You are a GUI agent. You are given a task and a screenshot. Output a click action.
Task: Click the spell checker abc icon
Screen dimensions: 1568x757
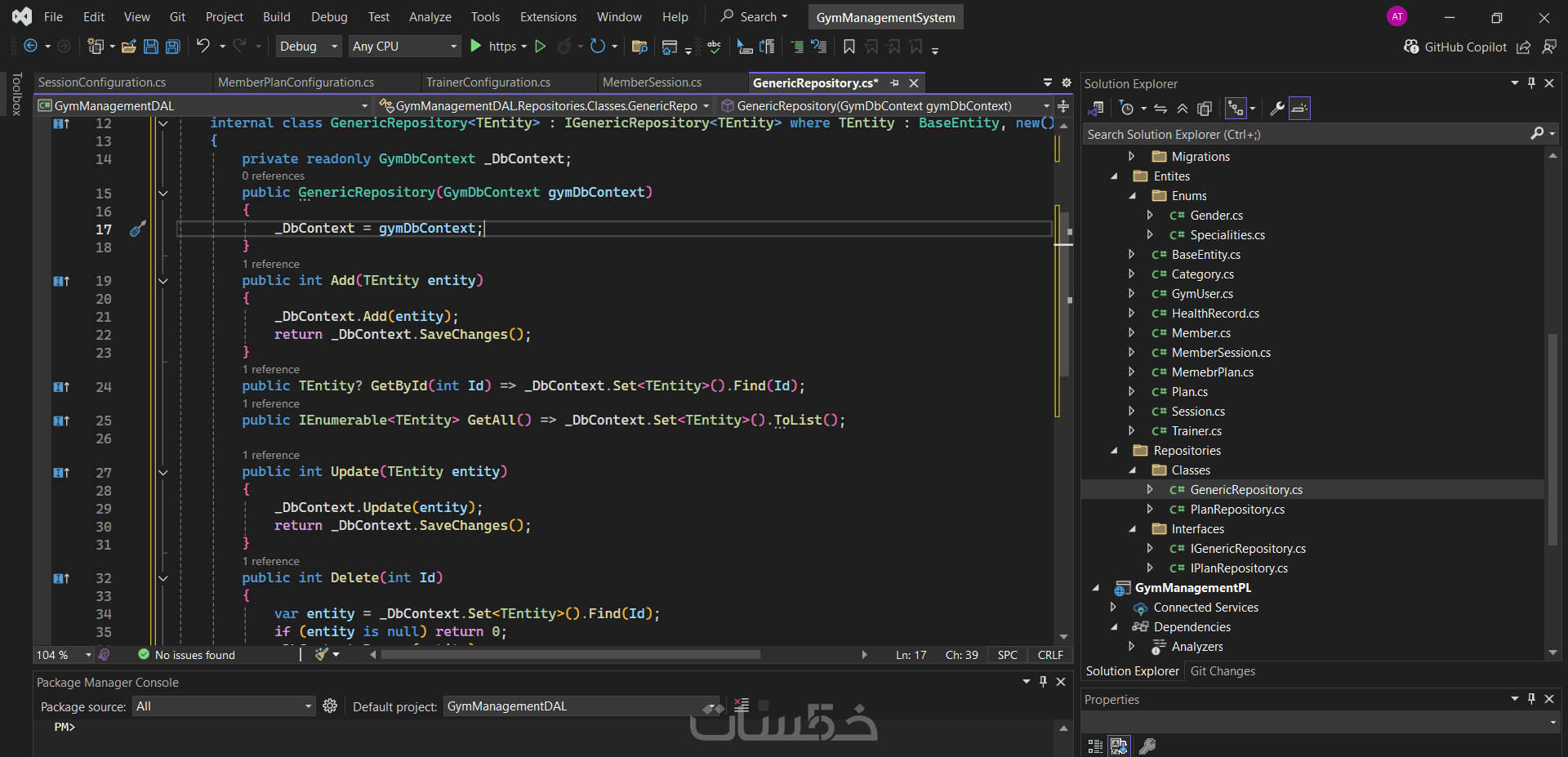[714, 47]
